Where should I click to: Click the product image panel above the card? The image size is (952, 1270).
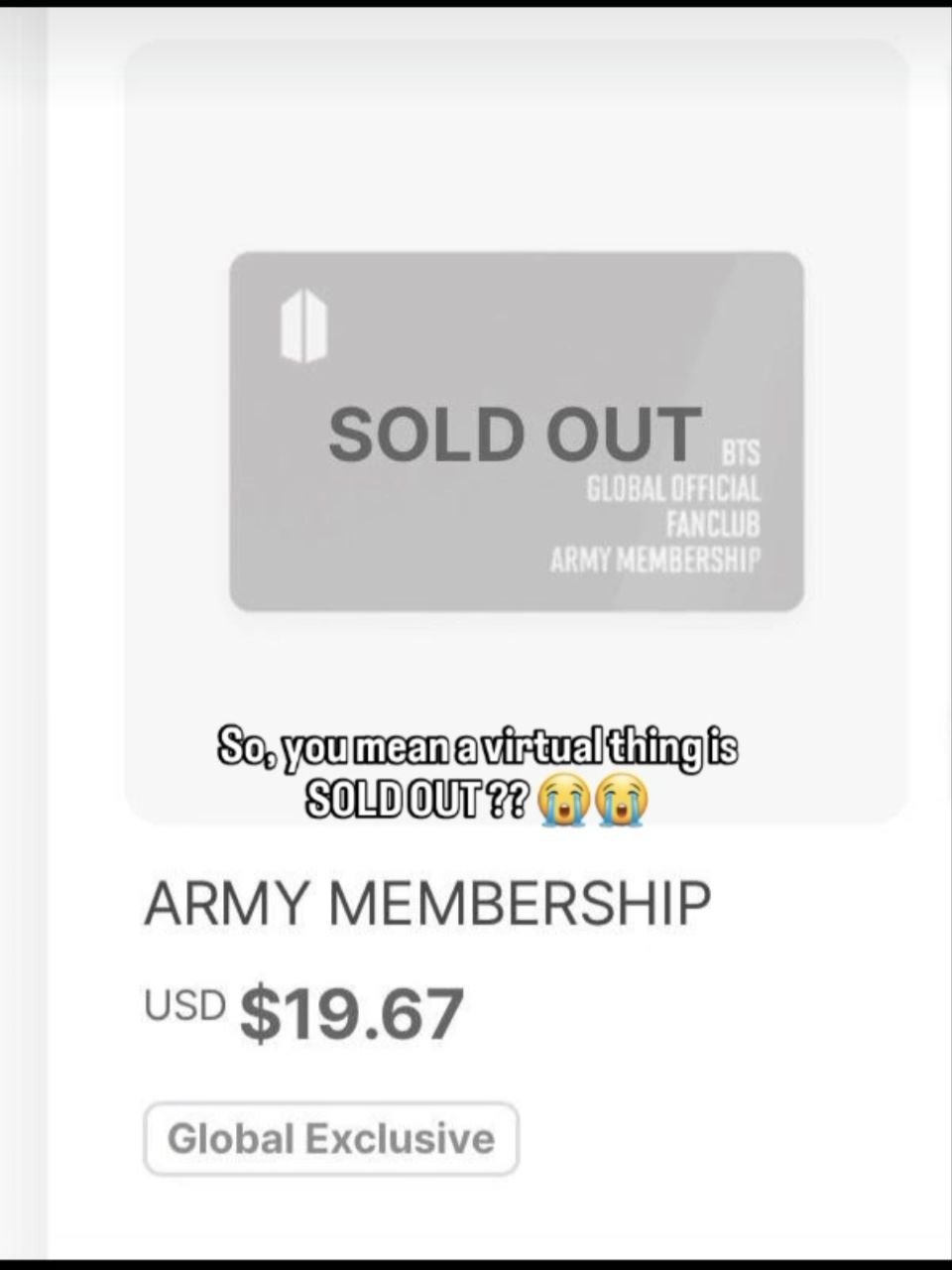pyautogui.click(x=516, y=149)
